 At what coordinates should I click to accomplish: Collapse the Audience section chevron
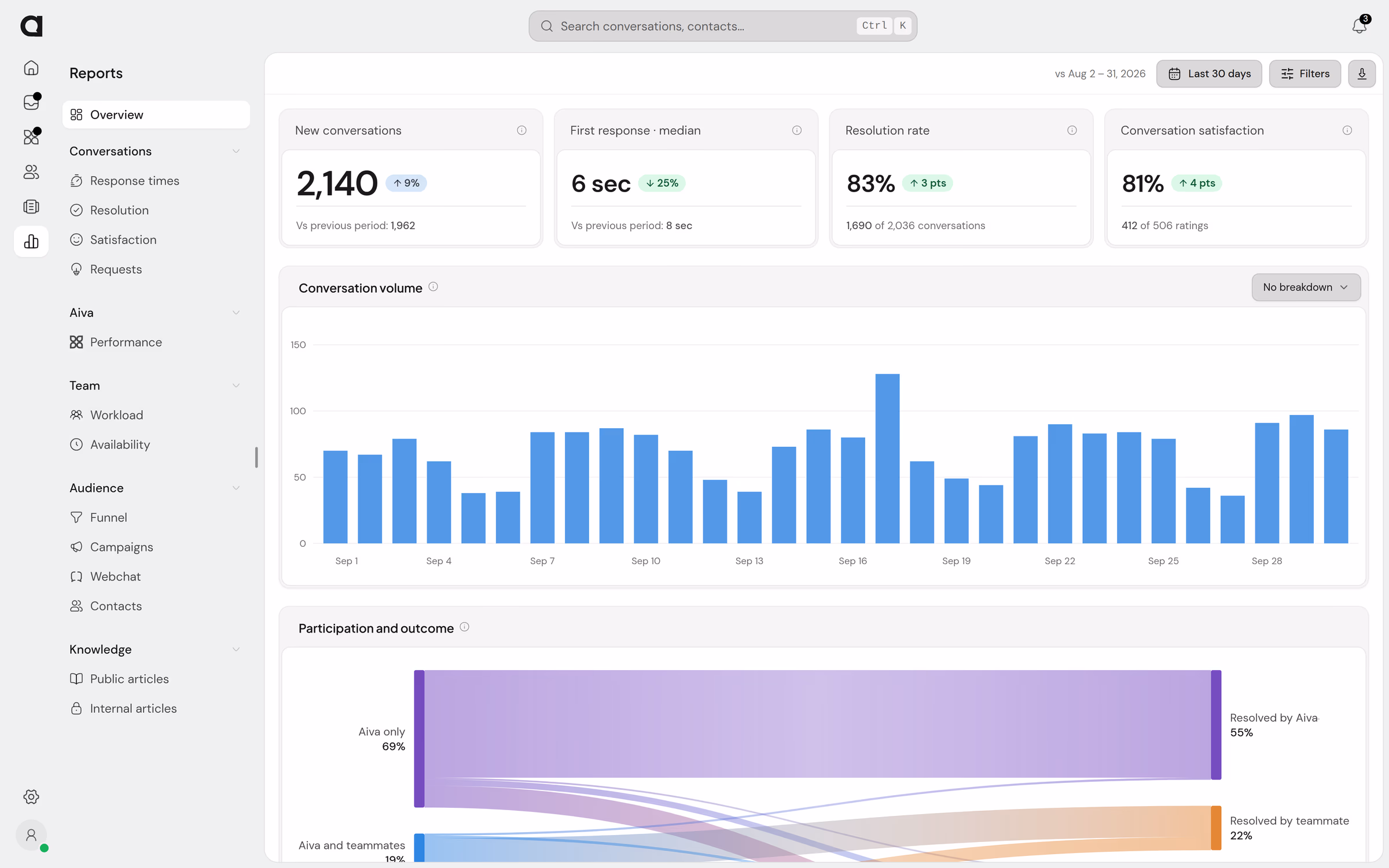click(236, 488)
